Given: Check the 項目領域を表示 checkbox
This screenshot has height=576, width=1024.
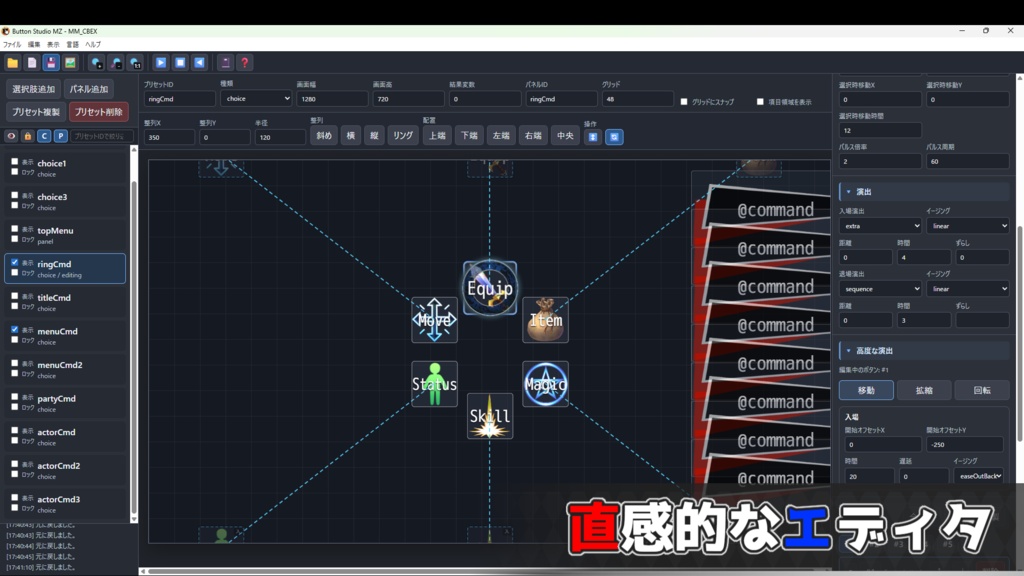Looking at the screenshot, I should [760, 102].
